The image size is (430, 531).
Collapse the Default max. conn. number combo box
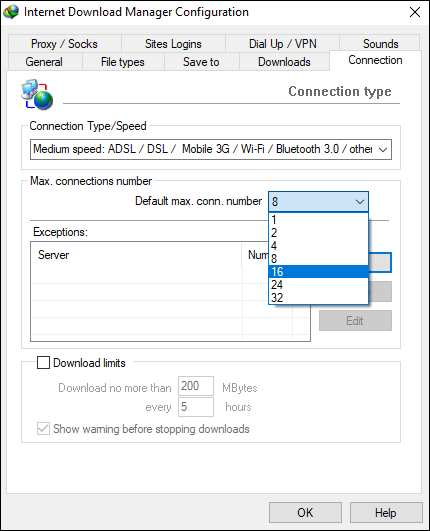pos(318,201)
